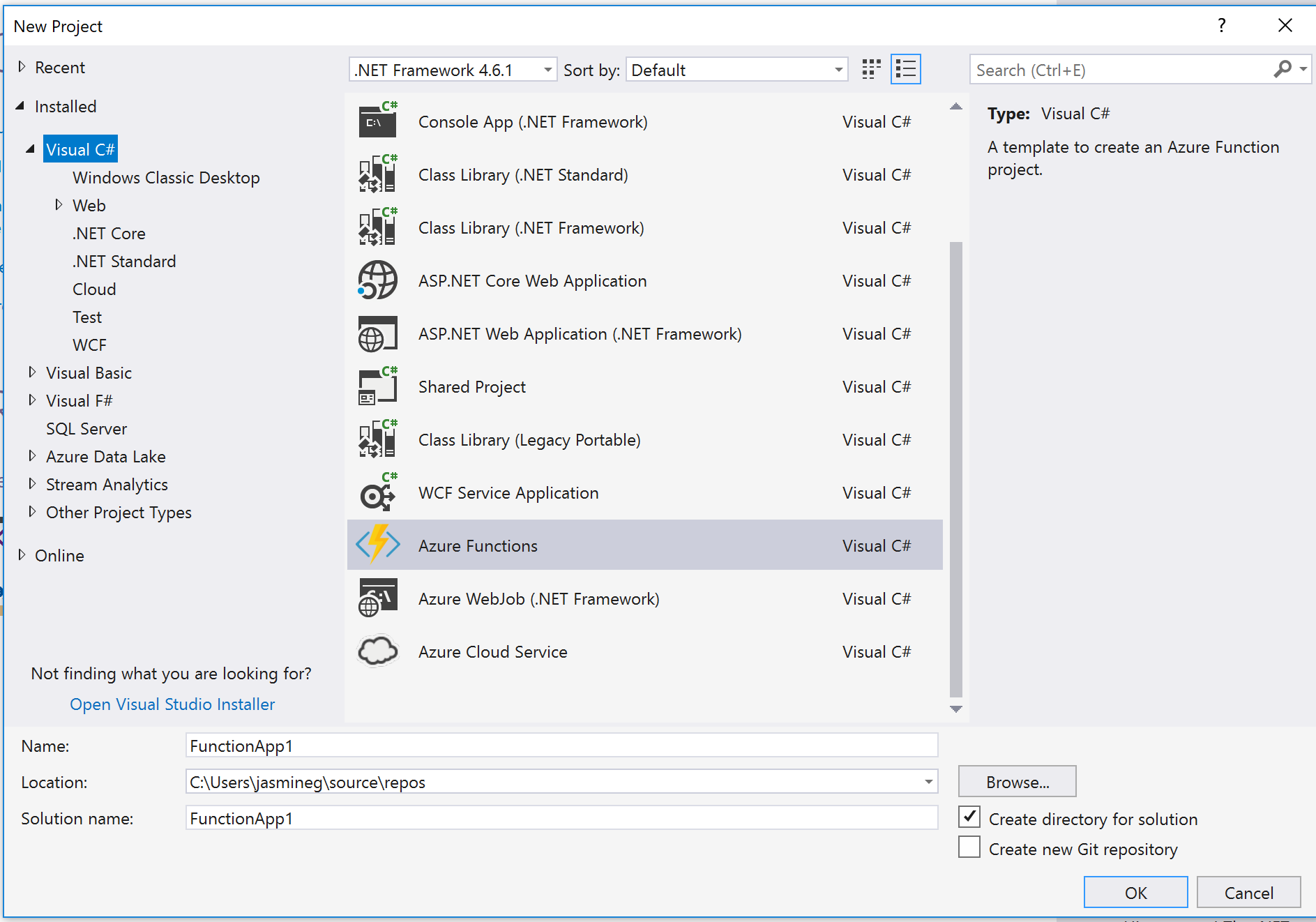This screenshot has height=922, width=1316.
Task: Expand the Web subcategory
Action: (59, 204)
